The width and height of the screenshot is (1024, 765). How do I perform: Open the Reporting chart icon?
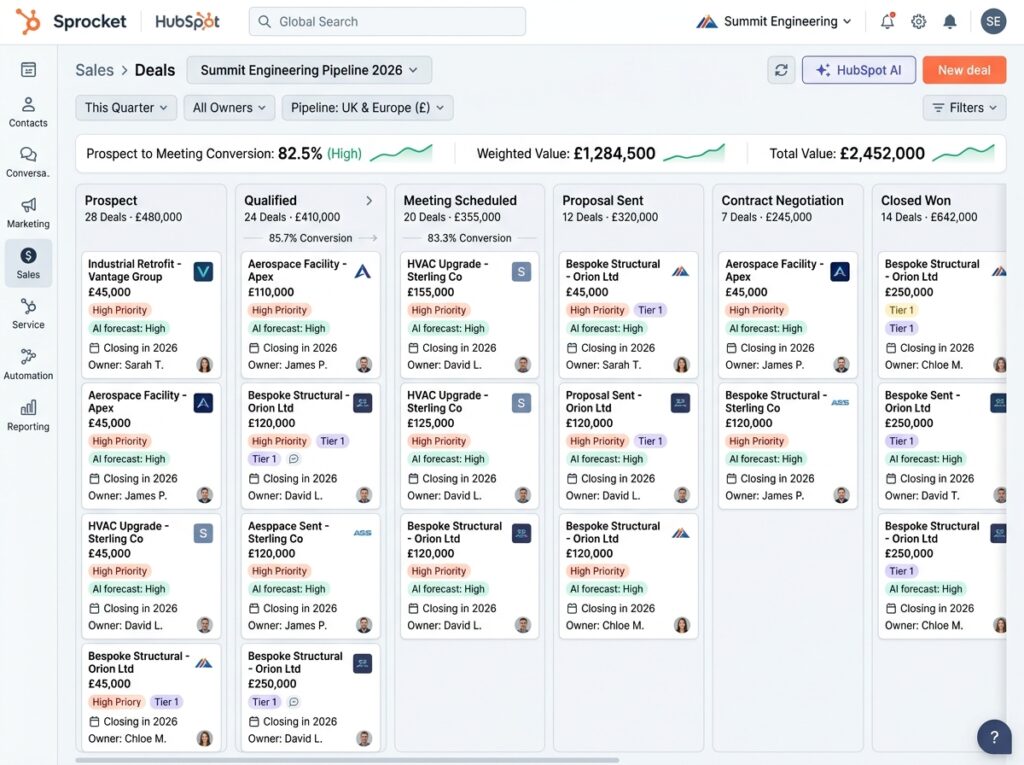[28, 415]
